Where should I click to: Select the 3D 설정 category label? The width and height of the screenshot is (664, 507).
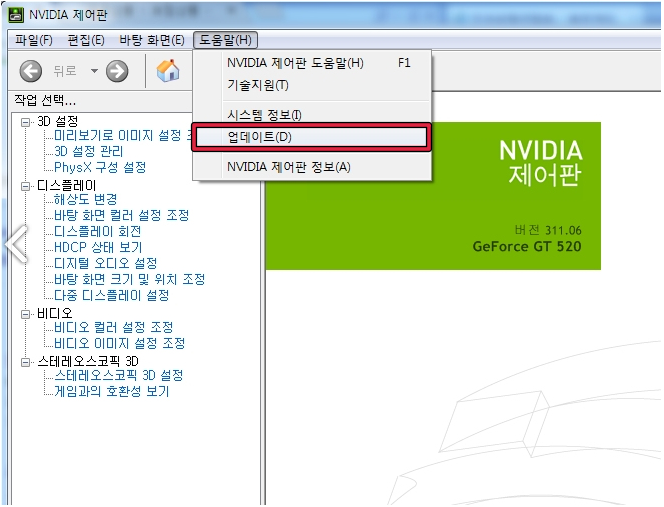click(58, 122)
